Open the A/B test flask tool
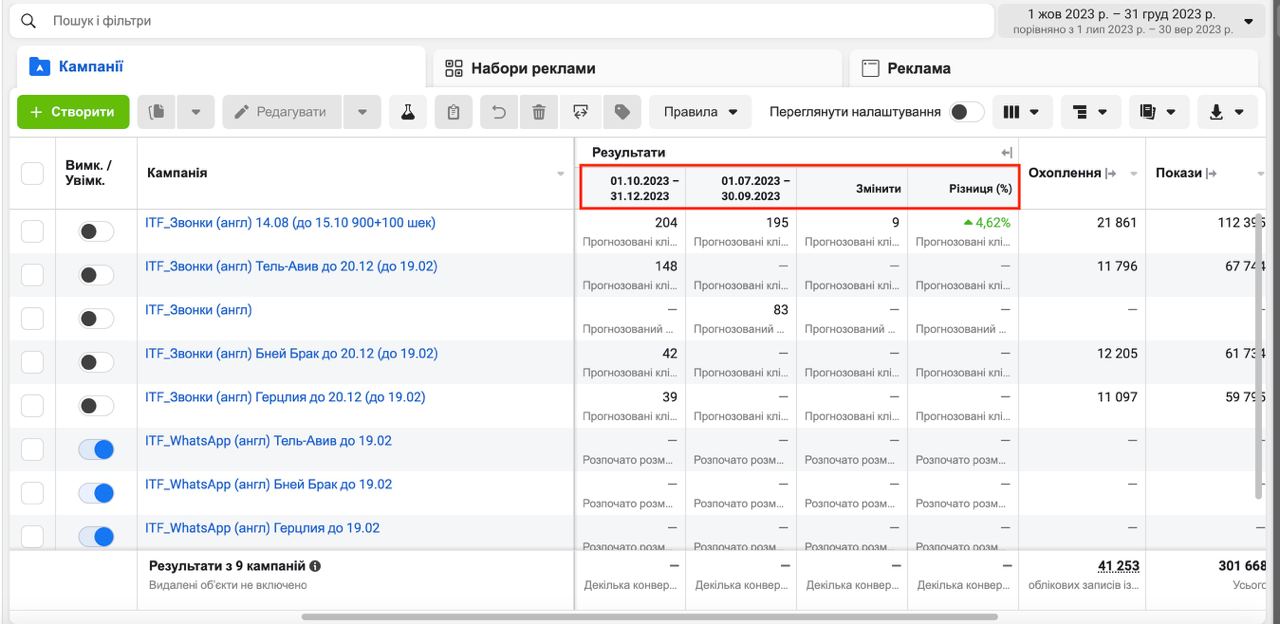Viewport: 1280px width, 624px height. [x=407, y=111]
